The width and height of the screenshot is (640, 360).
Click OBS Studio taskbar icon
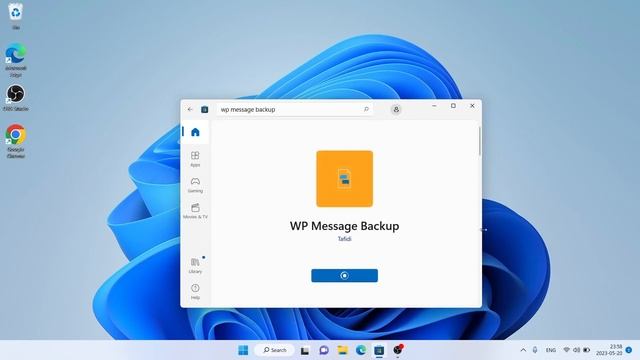tap(398, 350)
